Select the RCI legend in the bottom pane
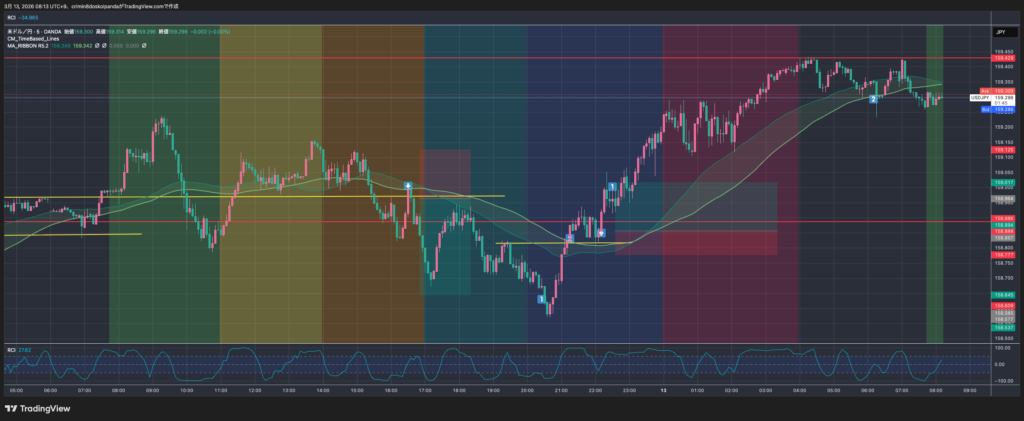Screen dimensions: 1024x421 12,349
